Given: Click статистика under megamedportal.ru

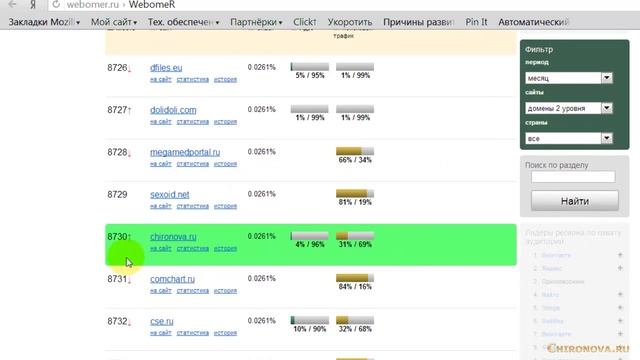Looking at the screenshot, I should 193,164.
